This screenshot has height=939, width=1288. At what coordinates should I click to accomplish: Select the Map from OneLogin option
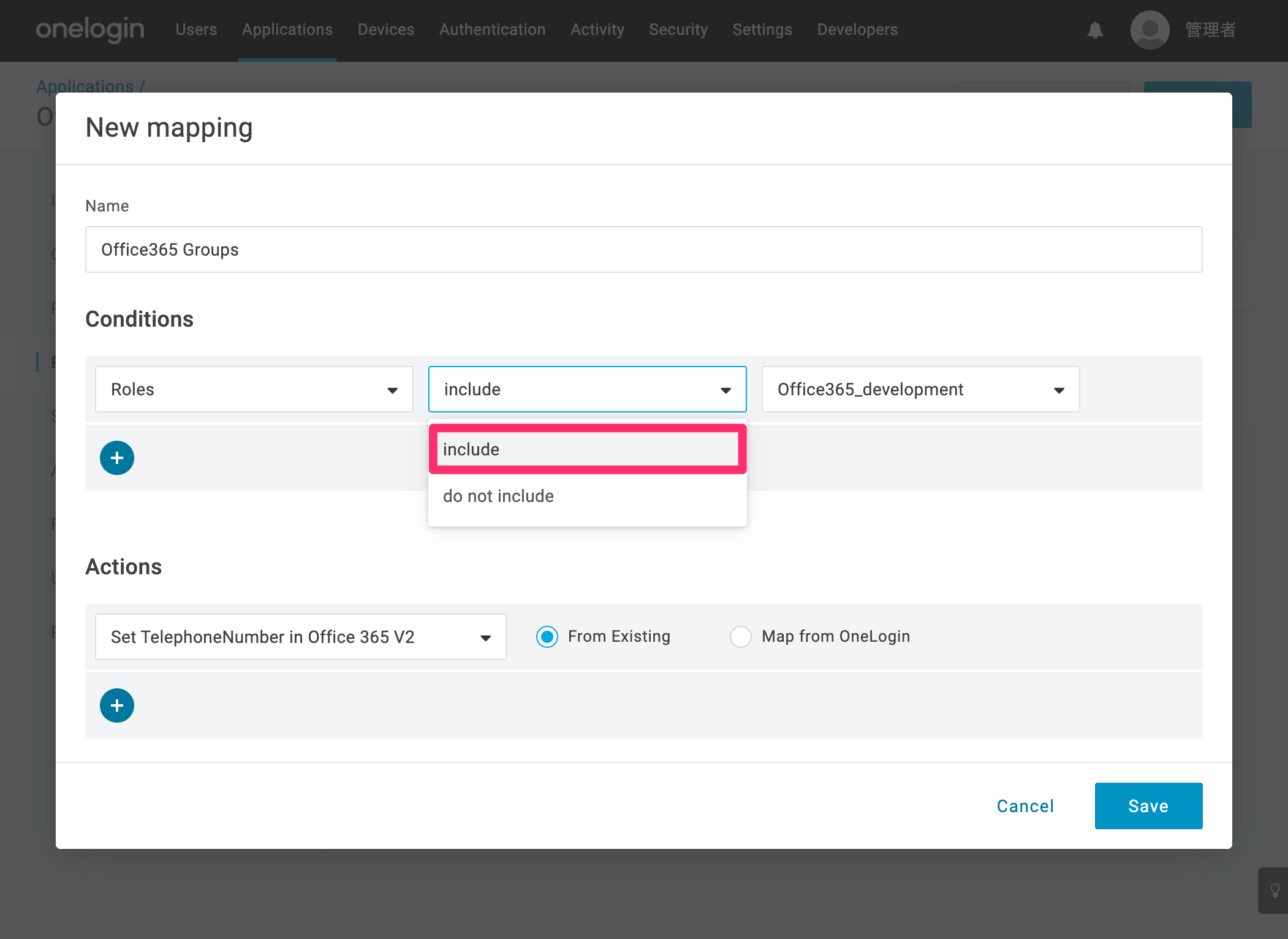pyautogui.click(x=741, y=637)
